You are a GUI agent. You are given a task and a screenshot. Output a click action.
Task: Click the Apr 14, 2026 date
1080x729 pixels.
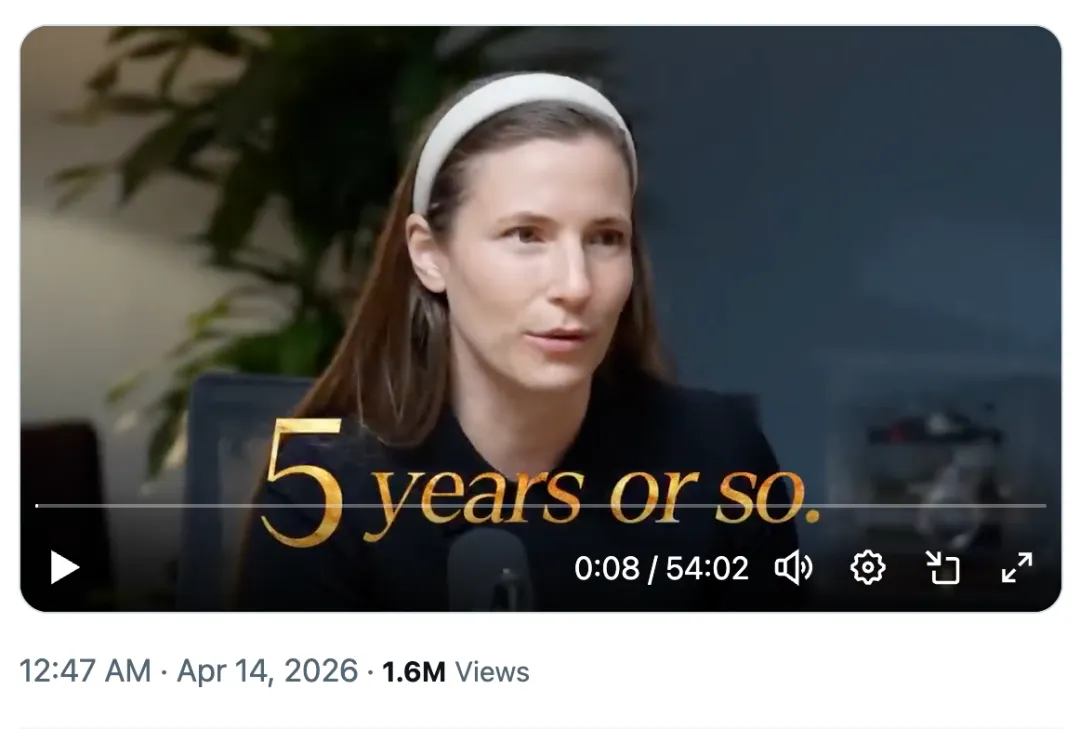pyautogui.click(x=267, y=671)
